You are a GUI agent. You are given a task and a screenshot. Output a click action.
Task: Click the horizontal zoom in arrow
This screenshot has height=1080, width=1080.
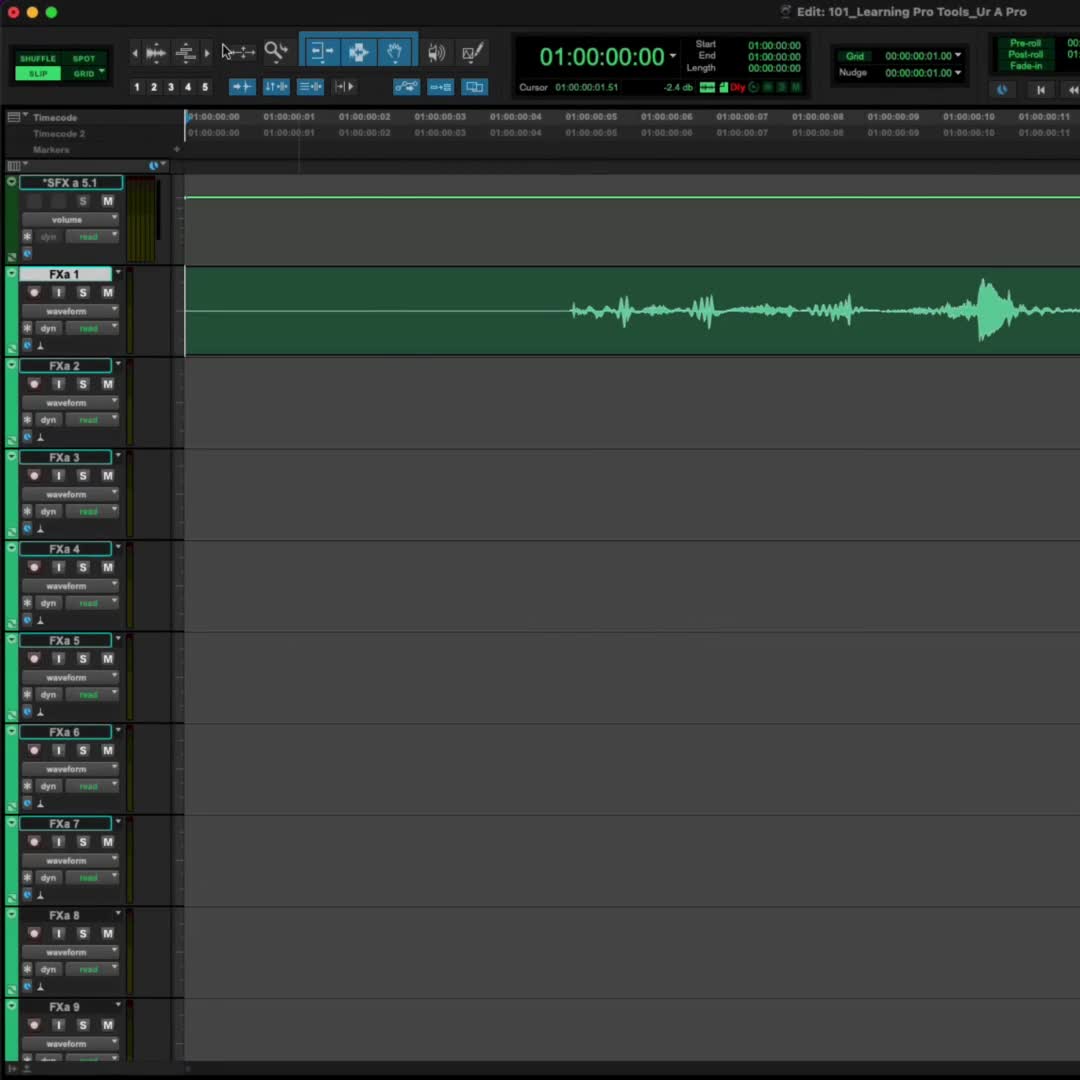207,53
